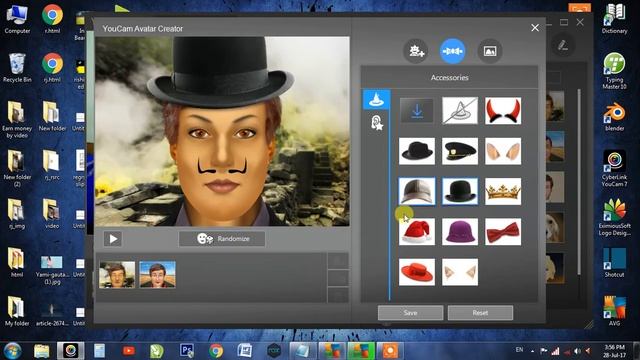This screenshot has height=360, width=640.
Task: Choose the small pointed ears accessory
Action: point(460,272)
